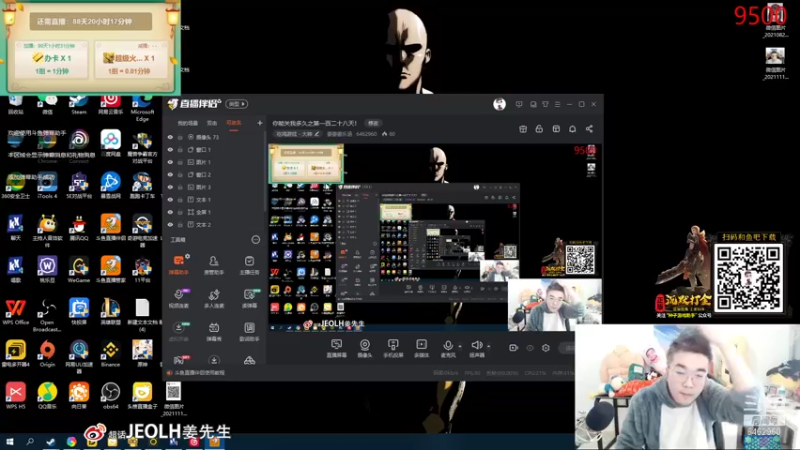The image size is (800, 450).
Task: Open the taskbar search icon
Action: coord(30,442)
